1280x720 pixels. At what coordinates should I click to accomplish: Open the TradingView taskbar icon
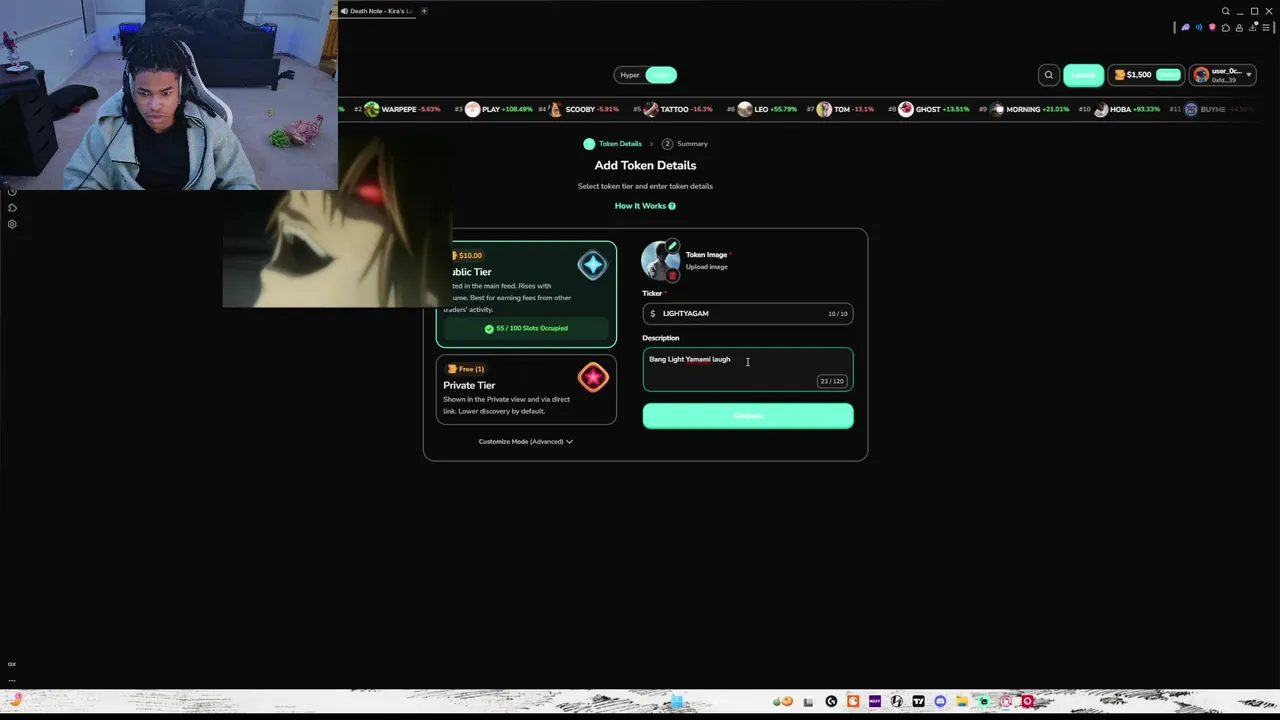918,701
